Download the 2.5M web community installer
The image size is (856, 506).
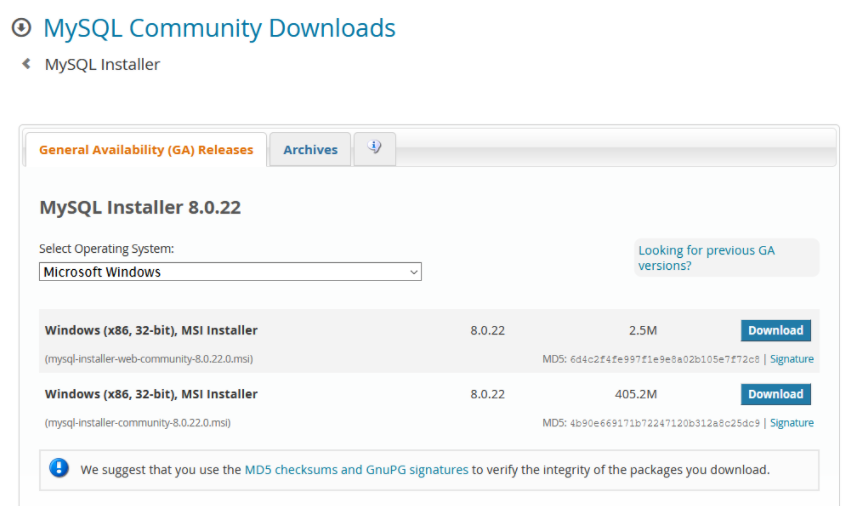click(x=776, y=330)
